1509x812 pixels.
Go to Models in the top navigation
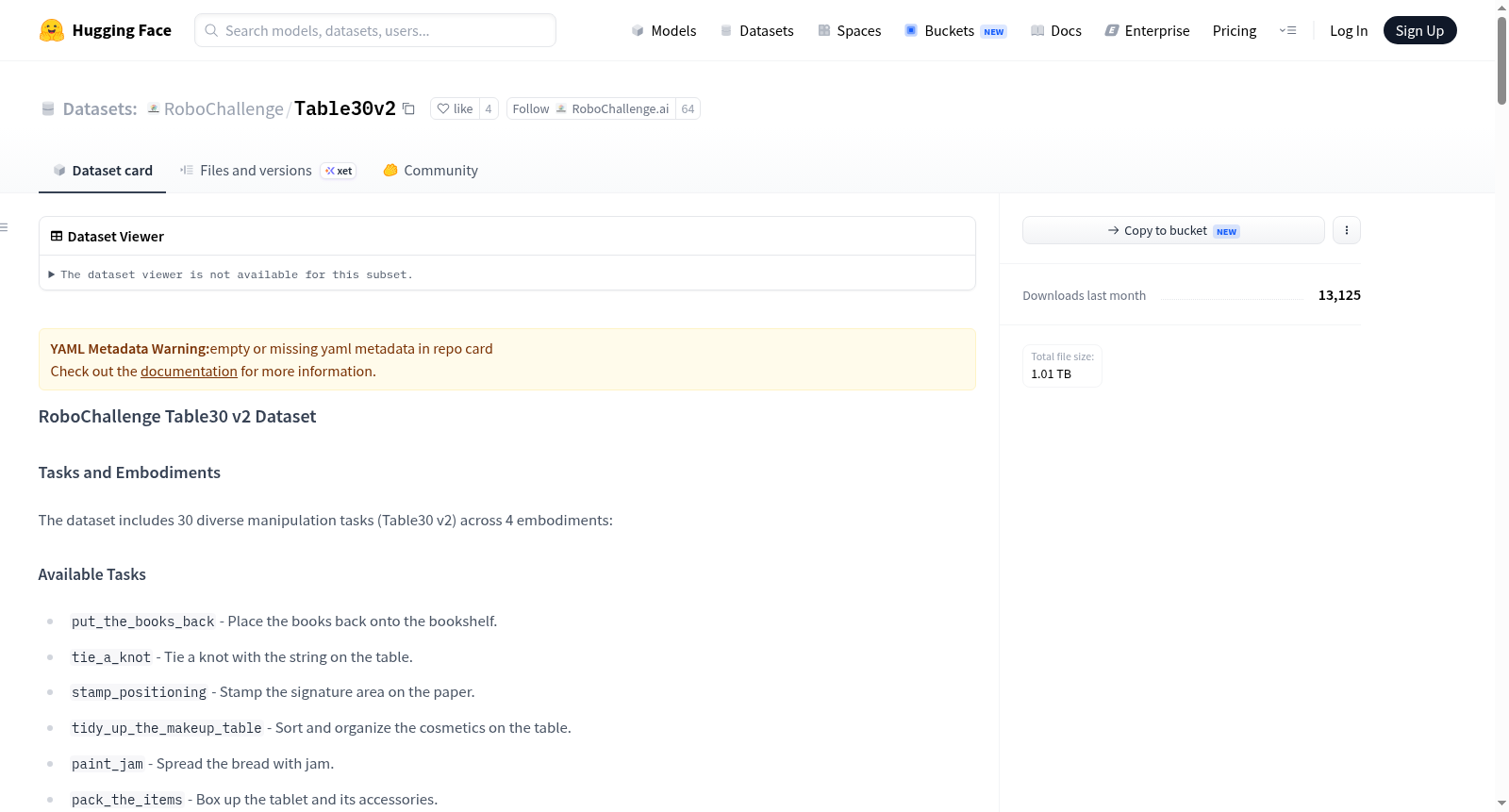[x=664, y=30]
